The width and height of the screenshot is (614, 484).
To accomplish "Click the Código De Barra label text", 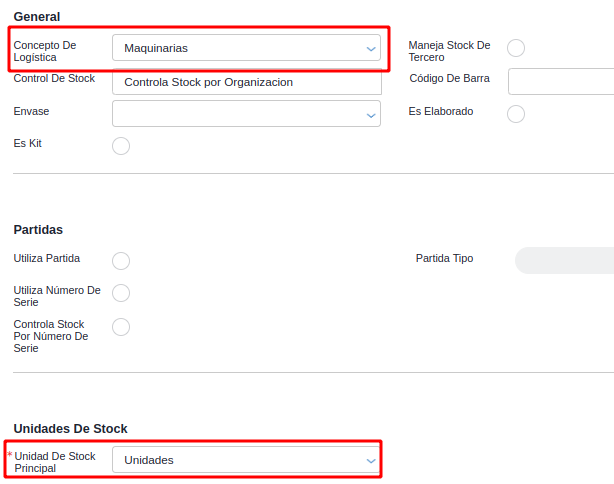I will click(x=449, y=78).
